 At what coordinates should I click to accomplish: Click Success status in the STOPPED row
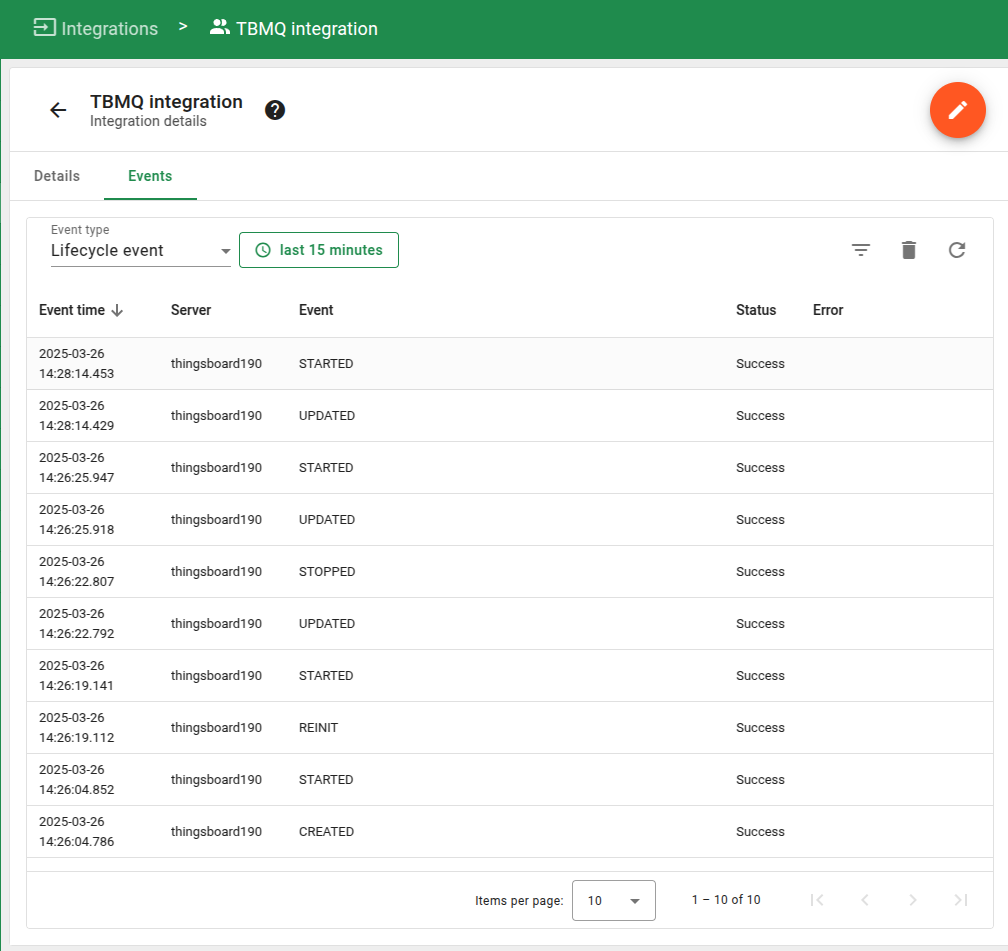760,572
